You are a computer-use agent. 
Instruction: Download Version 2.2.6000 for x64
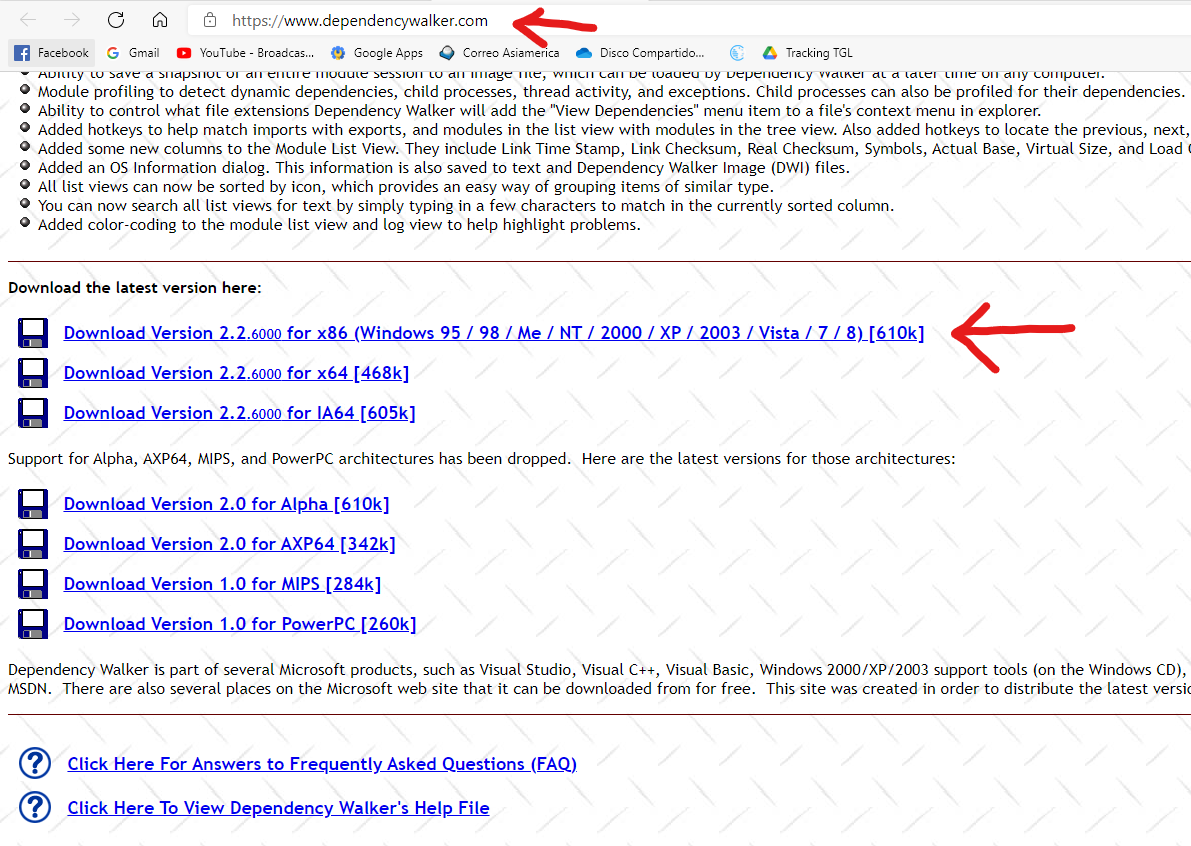tap(236, 373)
